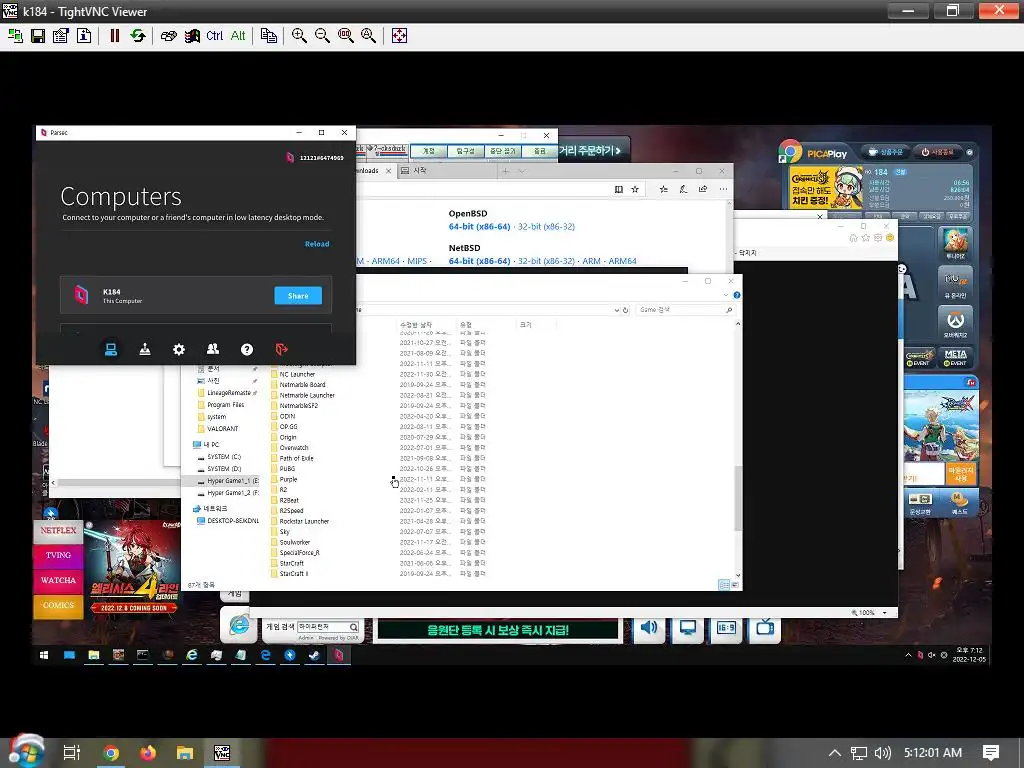This screenshot has width=1024, height=768.
Task: Show Connection Info icon in toolbar
Action: click(84, 35)
